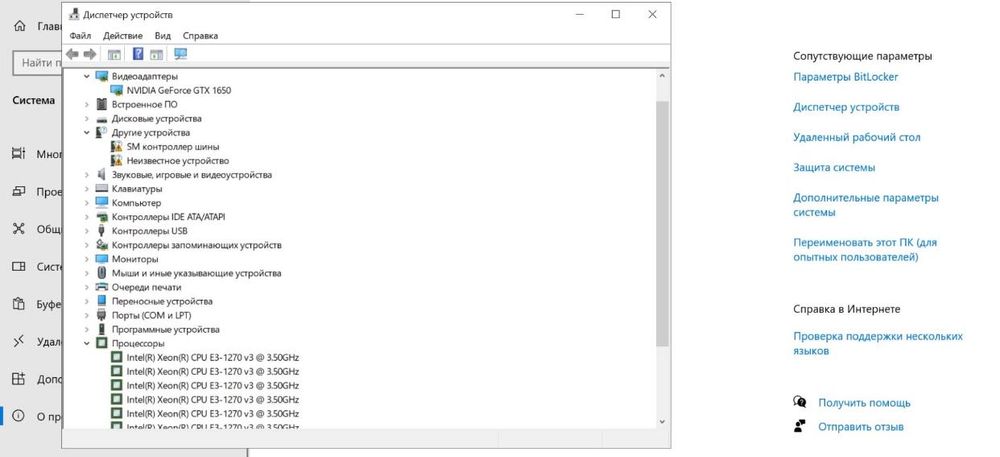
Task: Expand the Компьютер category
Action: (x=87, y=203)
